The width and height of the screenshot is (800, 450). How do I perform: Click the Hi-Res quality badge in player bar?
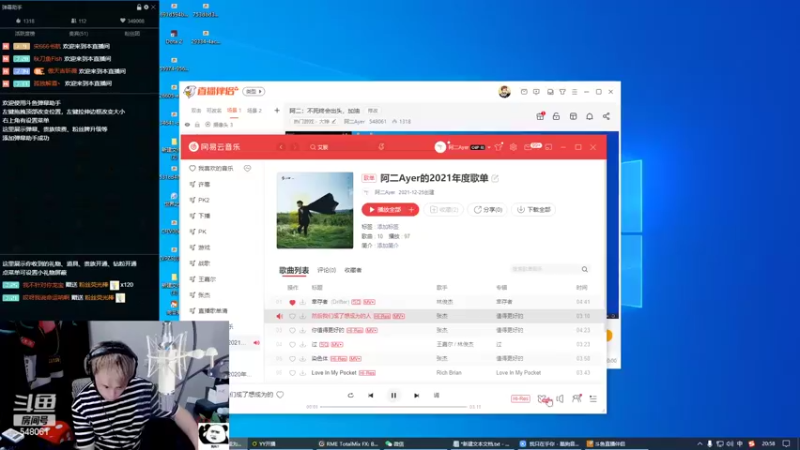pos(520,398)
